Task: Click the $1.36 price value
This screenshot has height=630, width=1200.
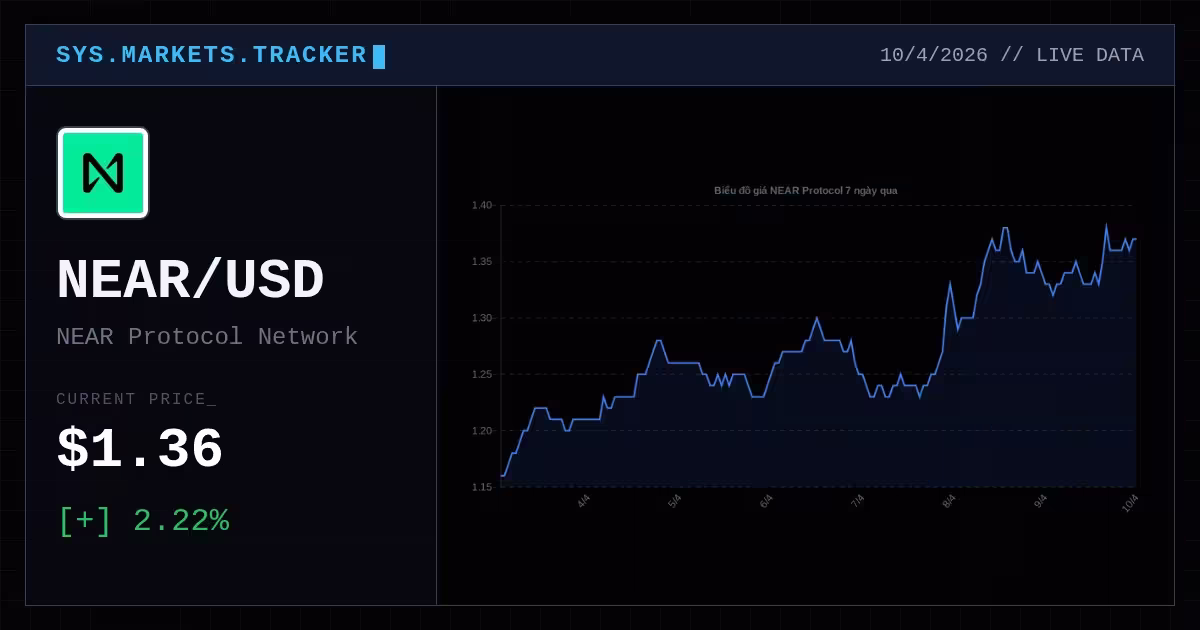Action: pos(139,449)
